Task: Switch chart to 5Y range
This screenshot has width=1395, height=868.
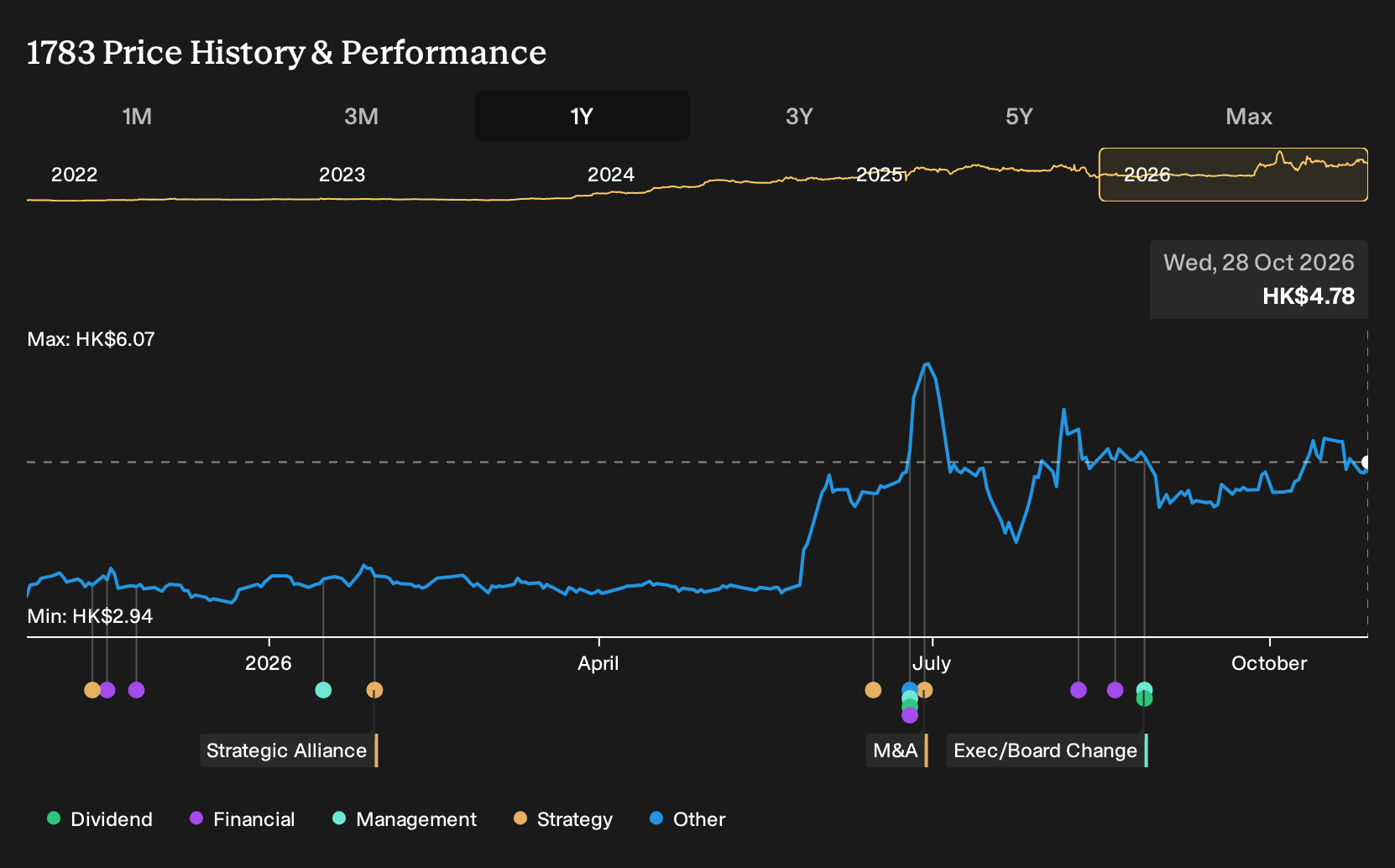Action: tap(1019, 116)
